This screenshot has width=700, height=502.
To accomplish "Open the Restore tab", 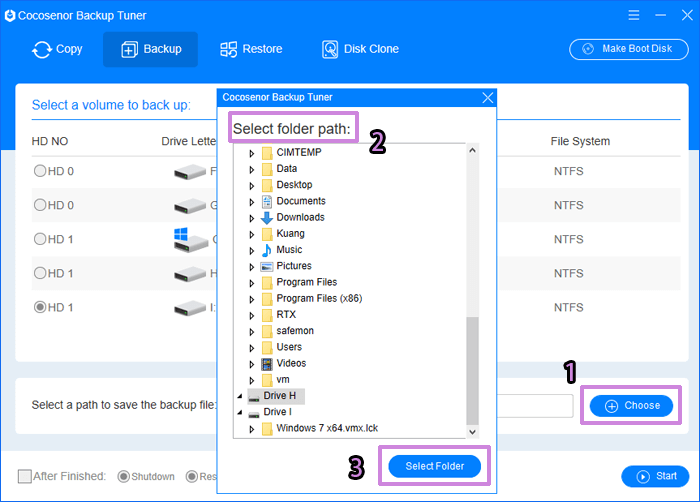I will click(x=251, y=49).
